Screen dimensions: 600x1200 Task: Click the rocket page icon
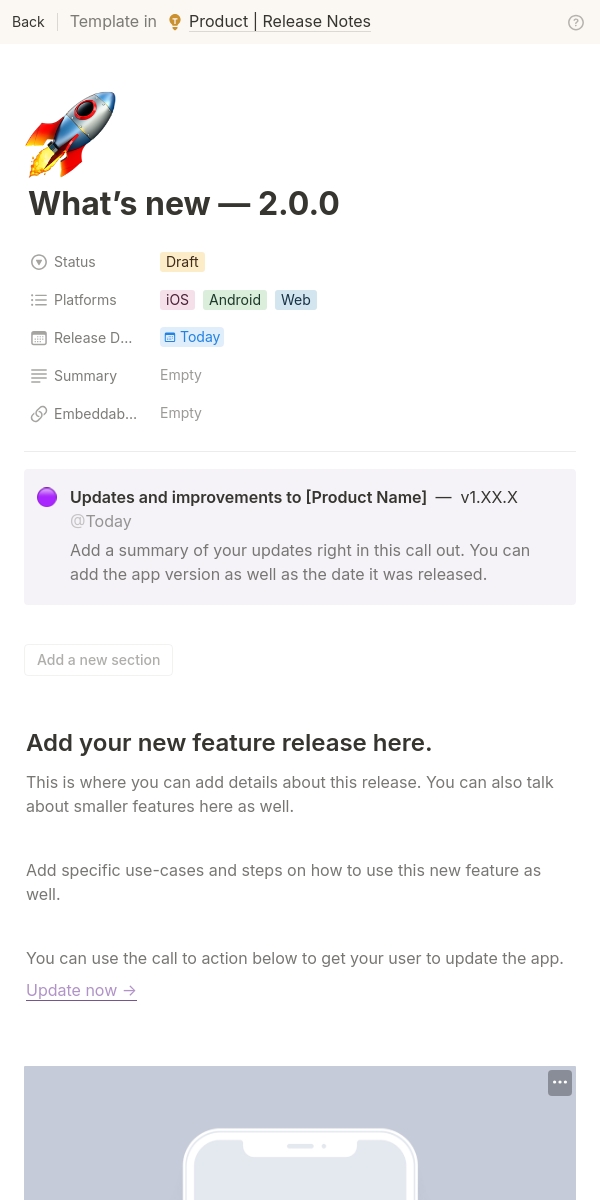tap(70, 134)
